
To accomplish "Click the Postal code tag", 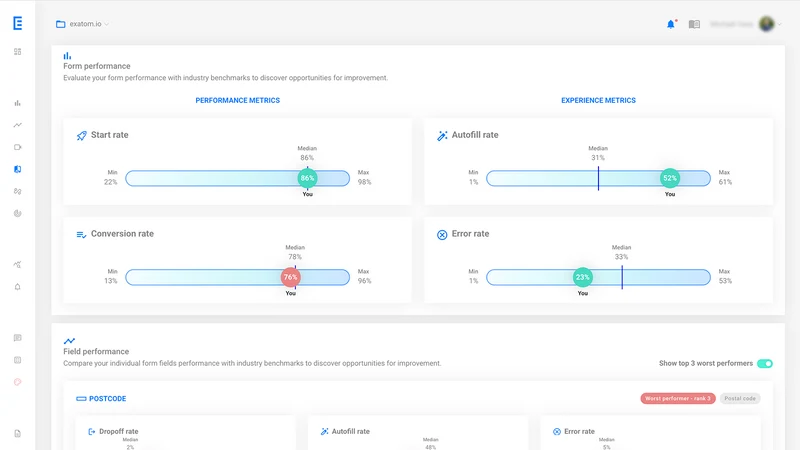I will pos(740,398).
